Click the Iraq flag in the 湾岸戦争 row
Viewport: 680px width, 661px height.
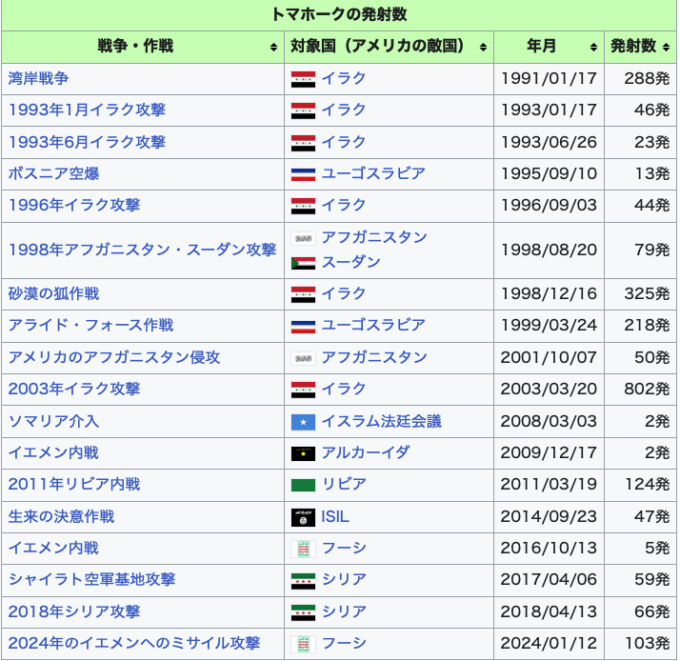pos(303,79)
